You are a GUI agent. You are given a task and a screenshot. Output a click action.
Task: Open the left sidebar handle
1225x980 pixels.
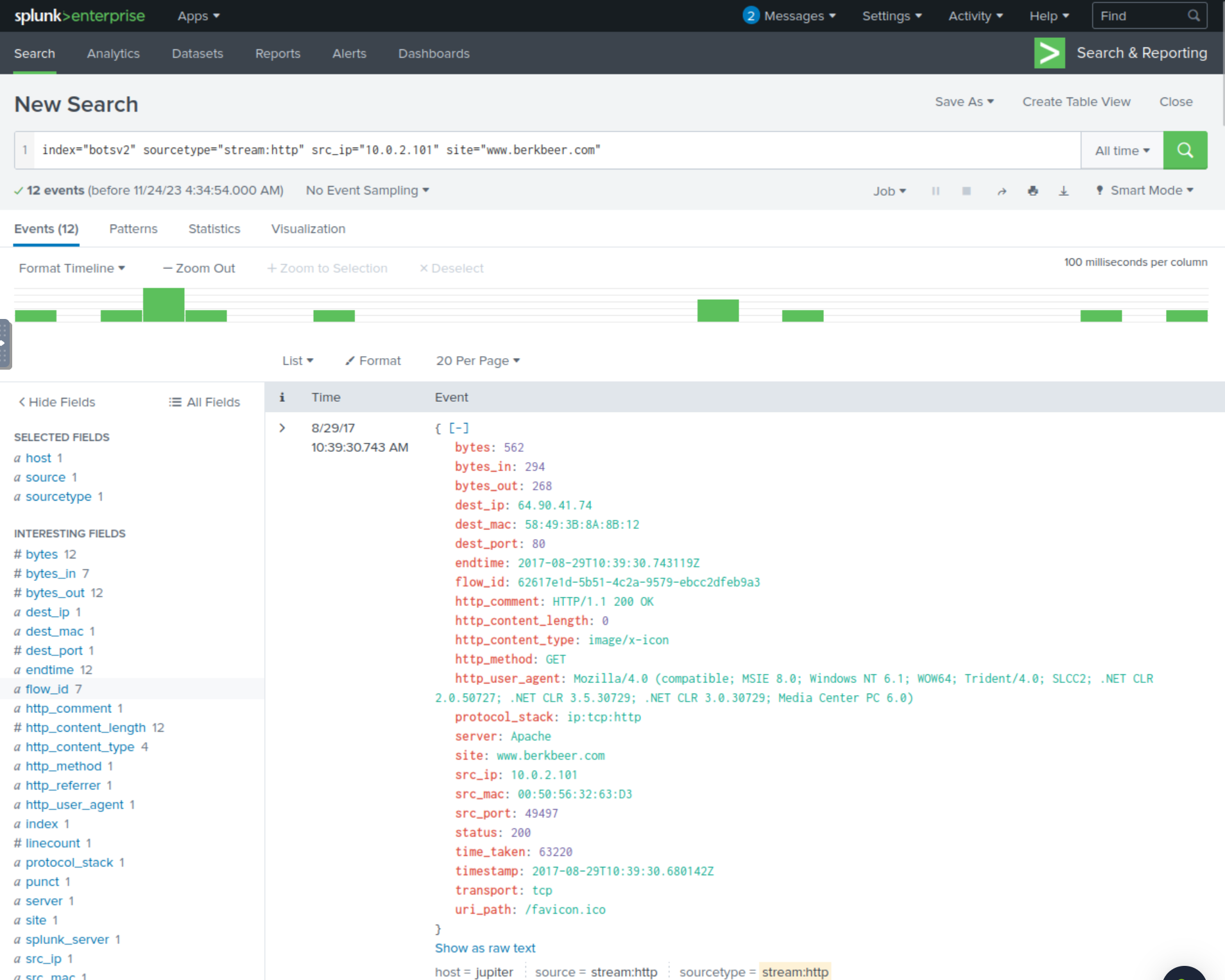5,344
